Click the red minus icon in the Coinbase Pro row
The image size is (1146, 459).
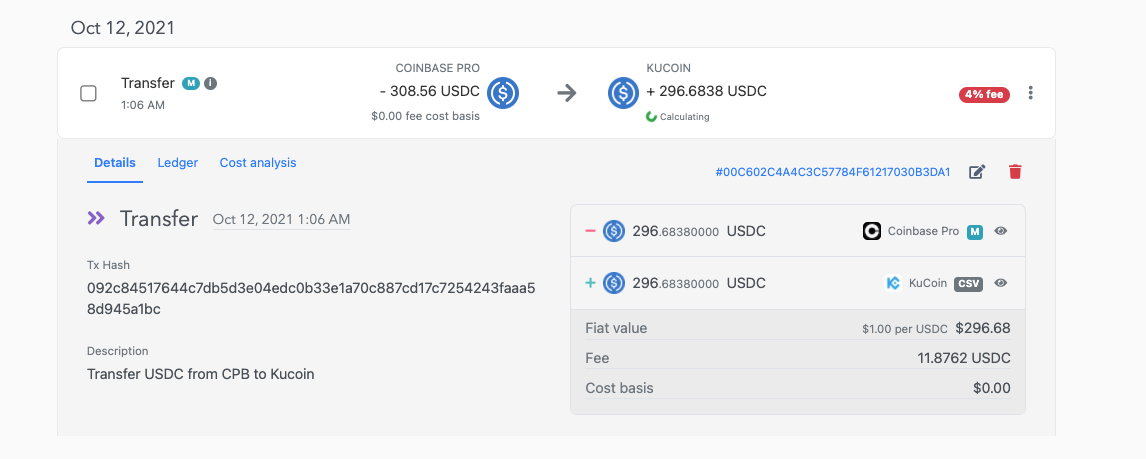tap(591, 231)
